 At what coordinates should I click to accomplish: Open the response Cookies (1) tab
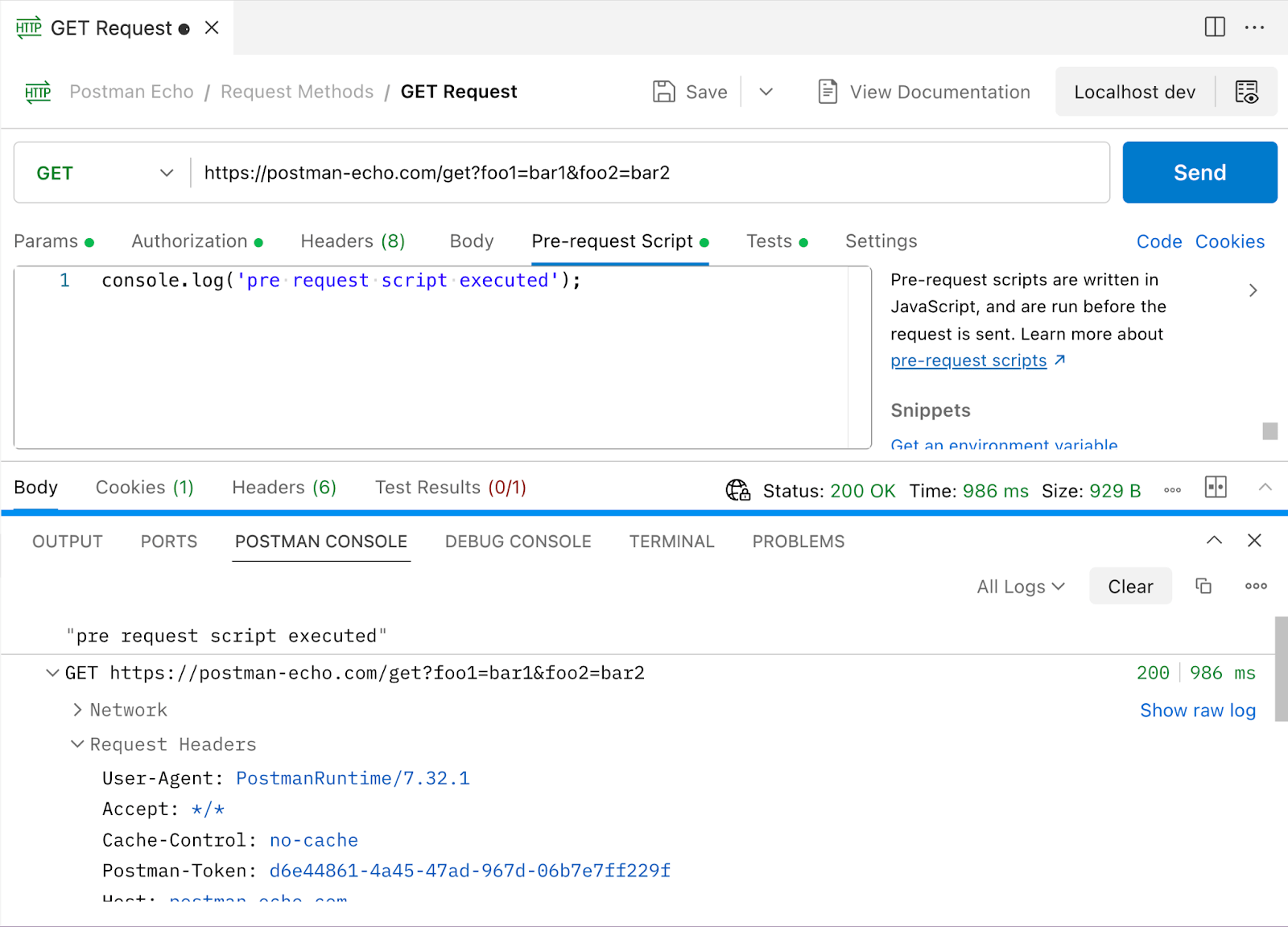(145, 488)
